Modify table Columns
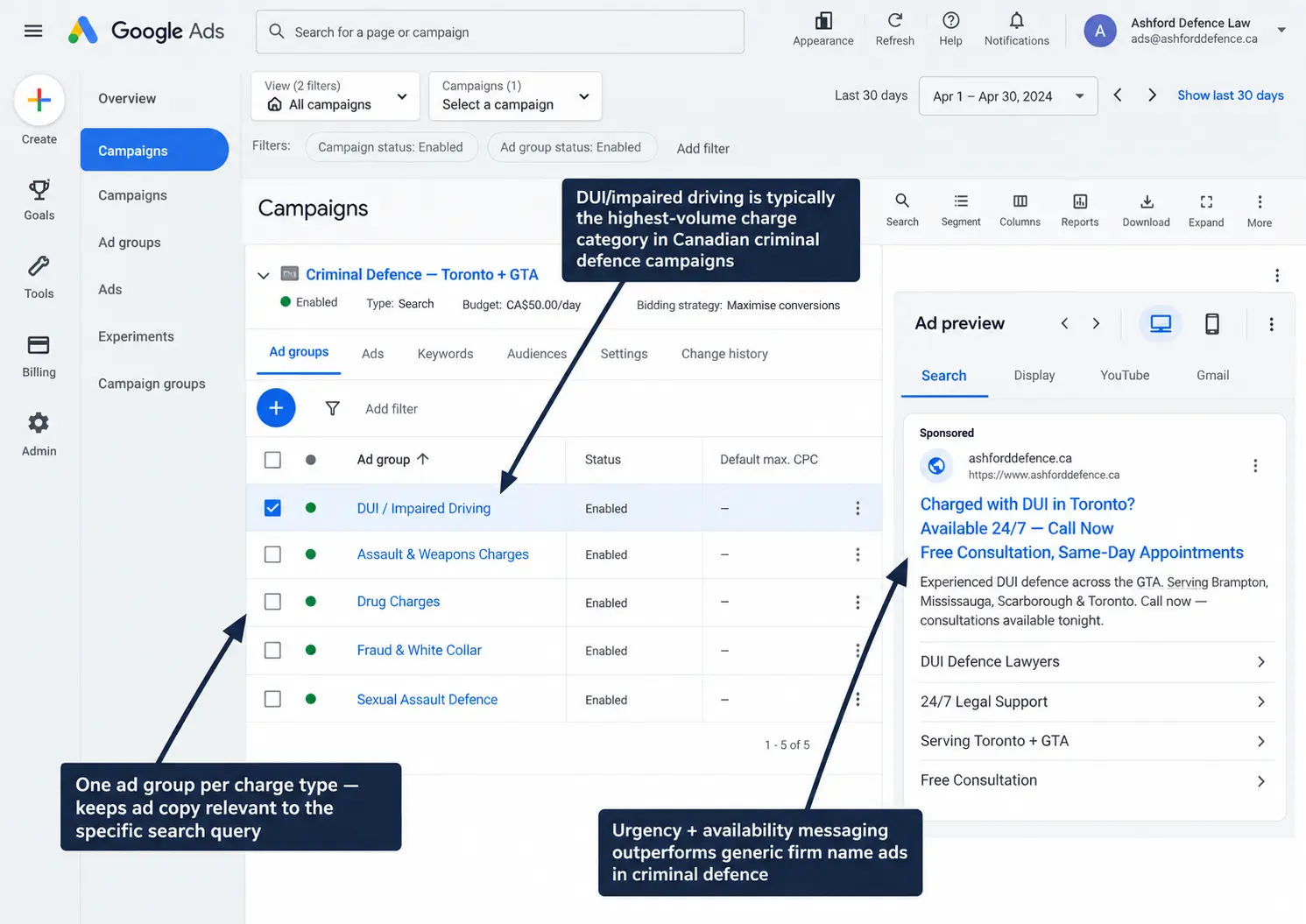Viewport: 1306px width, 924px height. [1020, 209]
